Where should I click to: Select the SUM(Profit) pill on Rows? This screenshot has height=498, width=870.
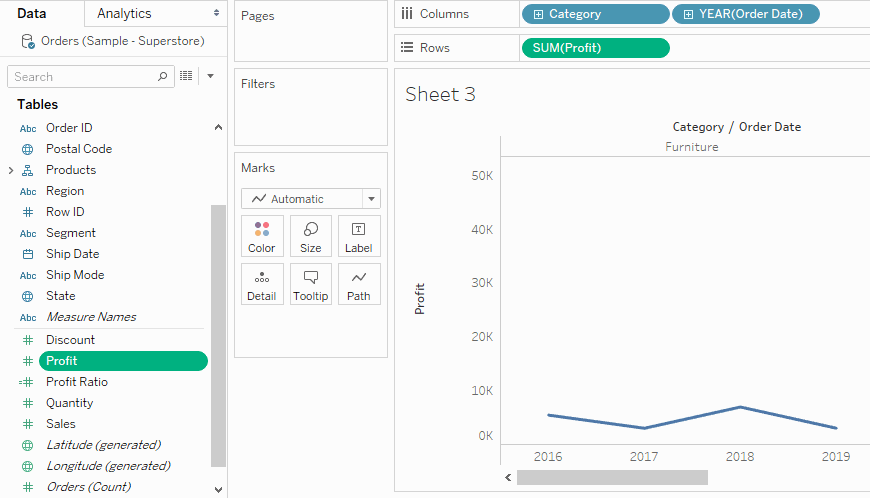pyautogui.click(x=596, y=48)
